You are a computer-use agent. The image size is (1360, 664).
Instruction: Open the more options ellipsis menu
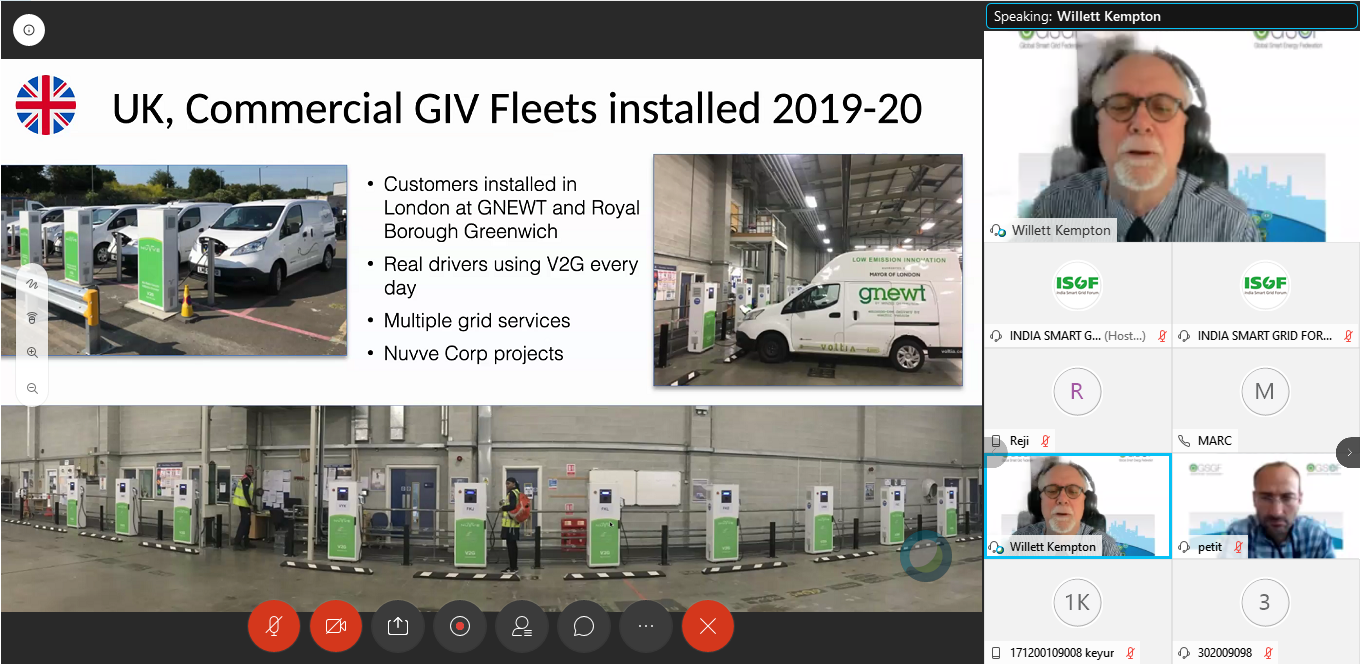646,626
